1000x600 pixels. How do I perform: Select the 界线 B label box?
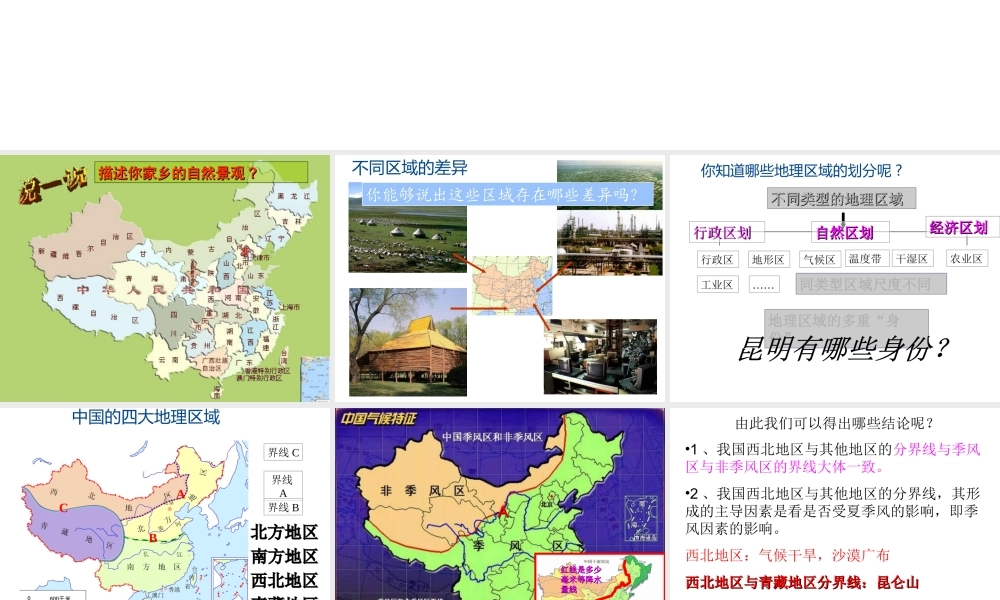click(283, 508)
